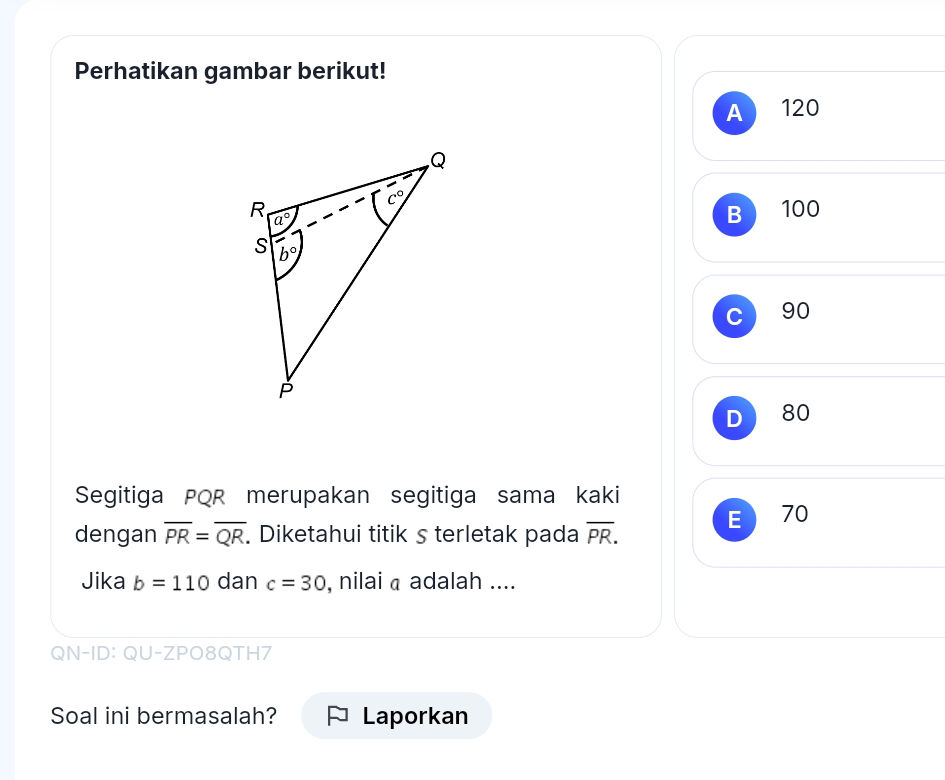This screenshot has height=780, width=945.
Task: Choose answer option 100
Action: [800, 209]
